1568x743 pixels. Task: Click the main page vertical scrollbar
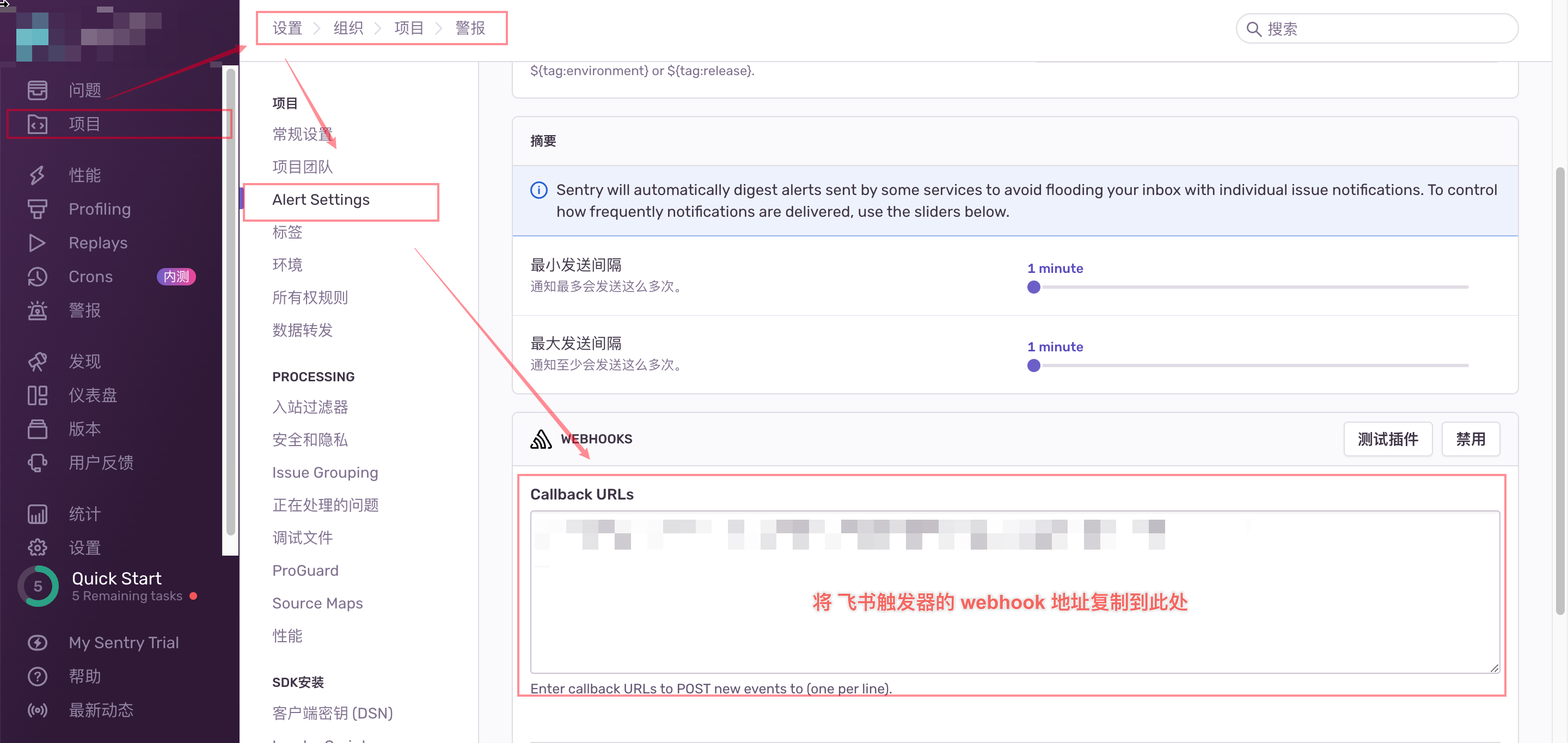[x=1559, y=391]
